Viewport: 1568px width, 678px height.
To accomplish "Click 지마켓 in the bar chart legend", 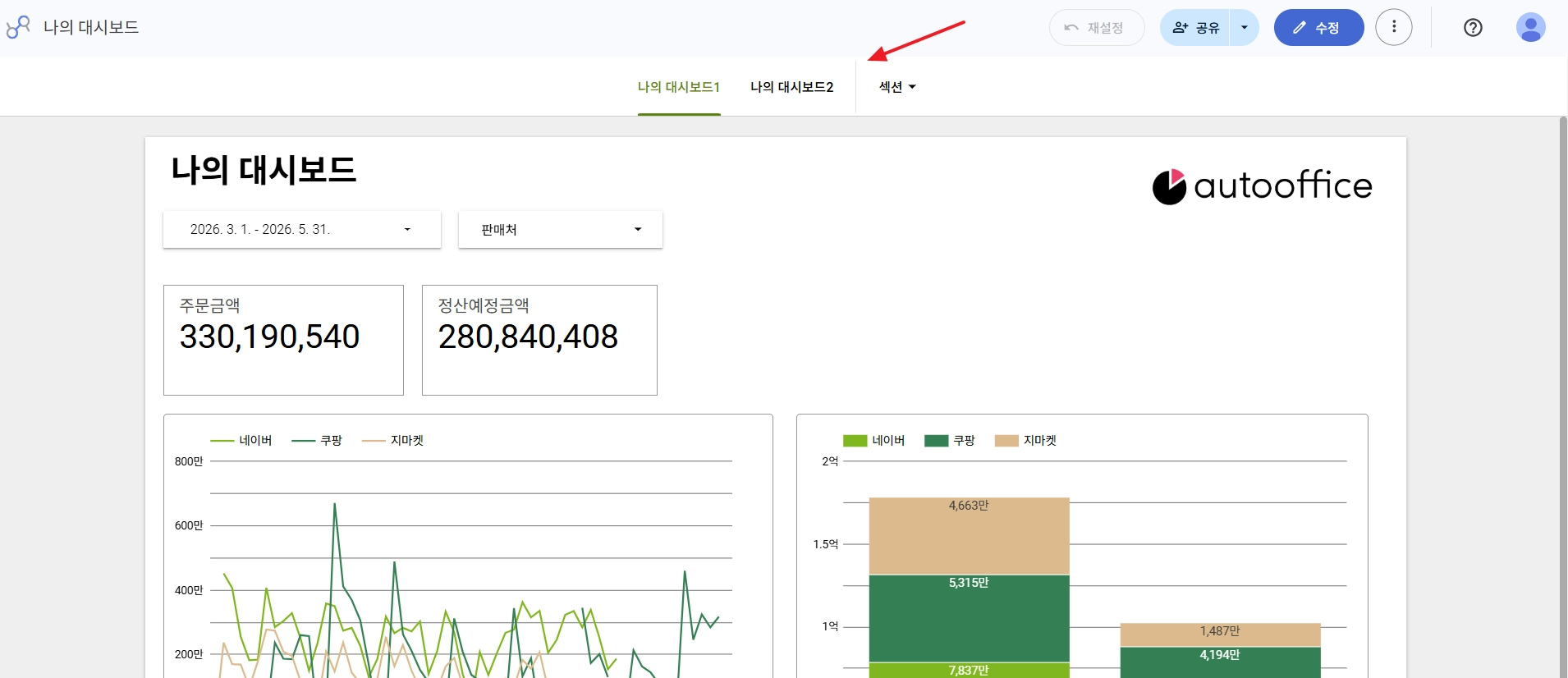I will click(1025, 441).
